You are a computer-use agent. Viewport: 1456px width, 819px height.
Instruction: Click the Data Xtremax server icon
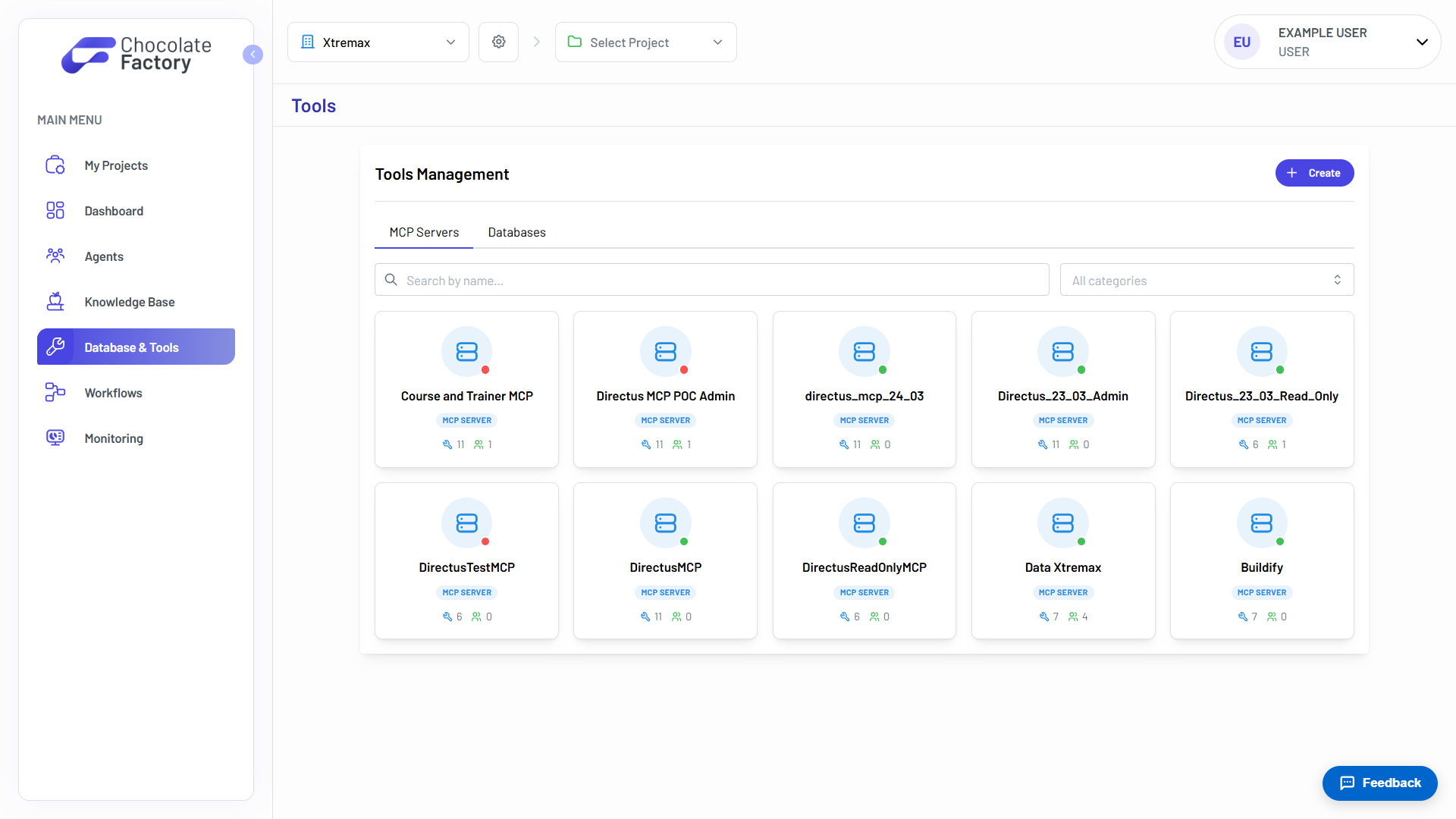pos(1063,523)
